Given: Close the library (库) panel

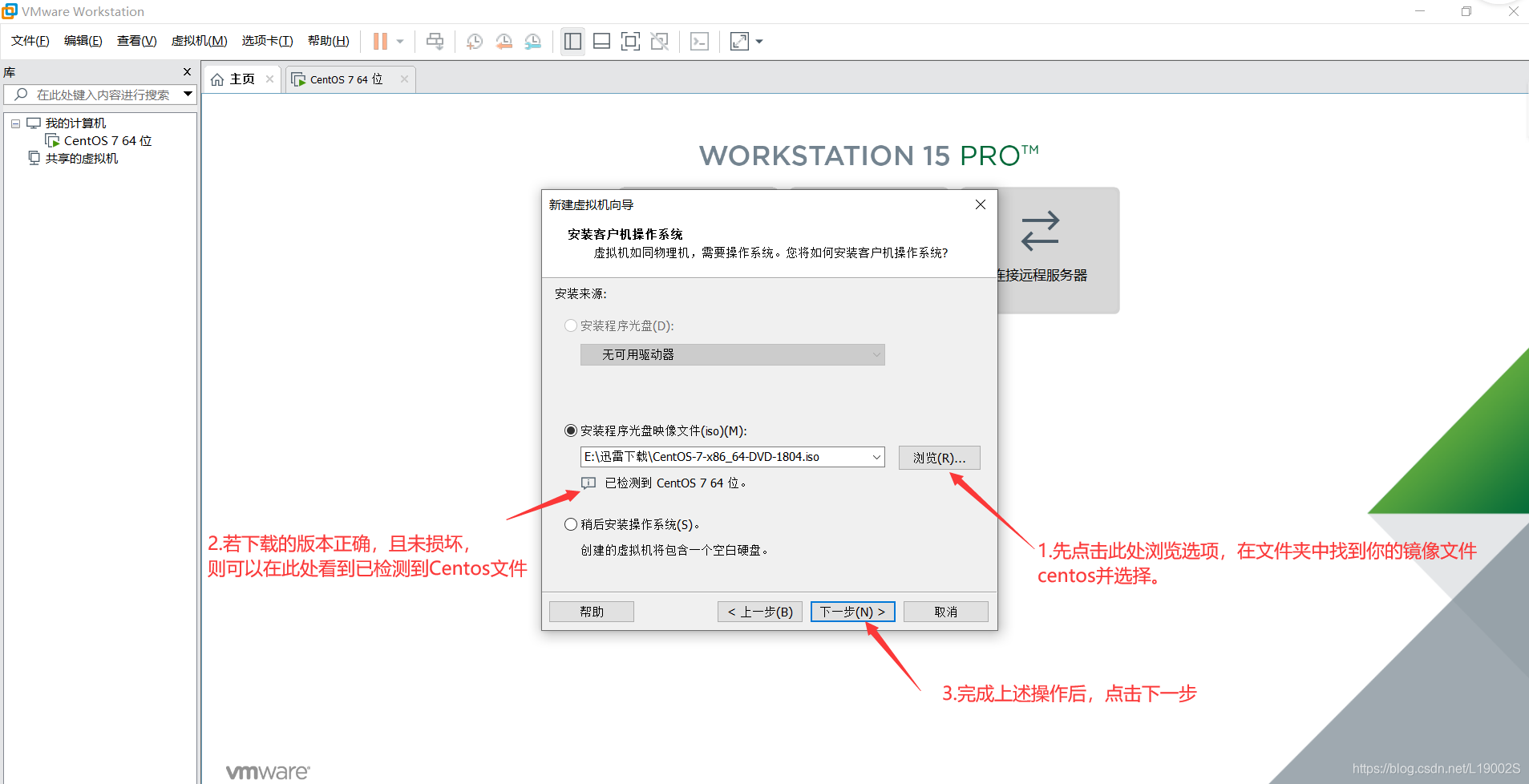Looking at the screenshot, I should click(188, 72).
